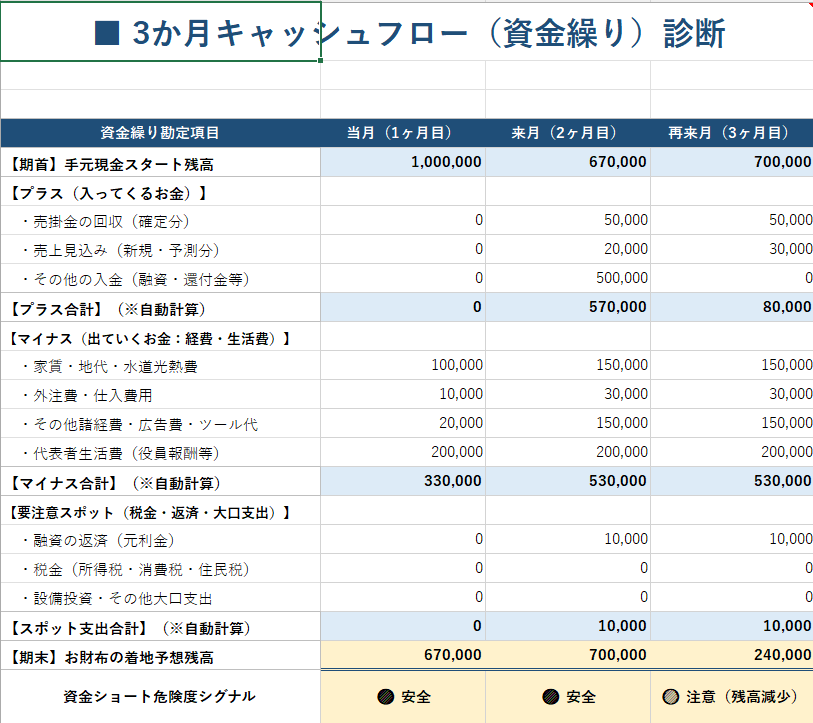Select the 1,000,000 starting balance cell
Screen dimensions: 813x723
[x=403, y=162]
